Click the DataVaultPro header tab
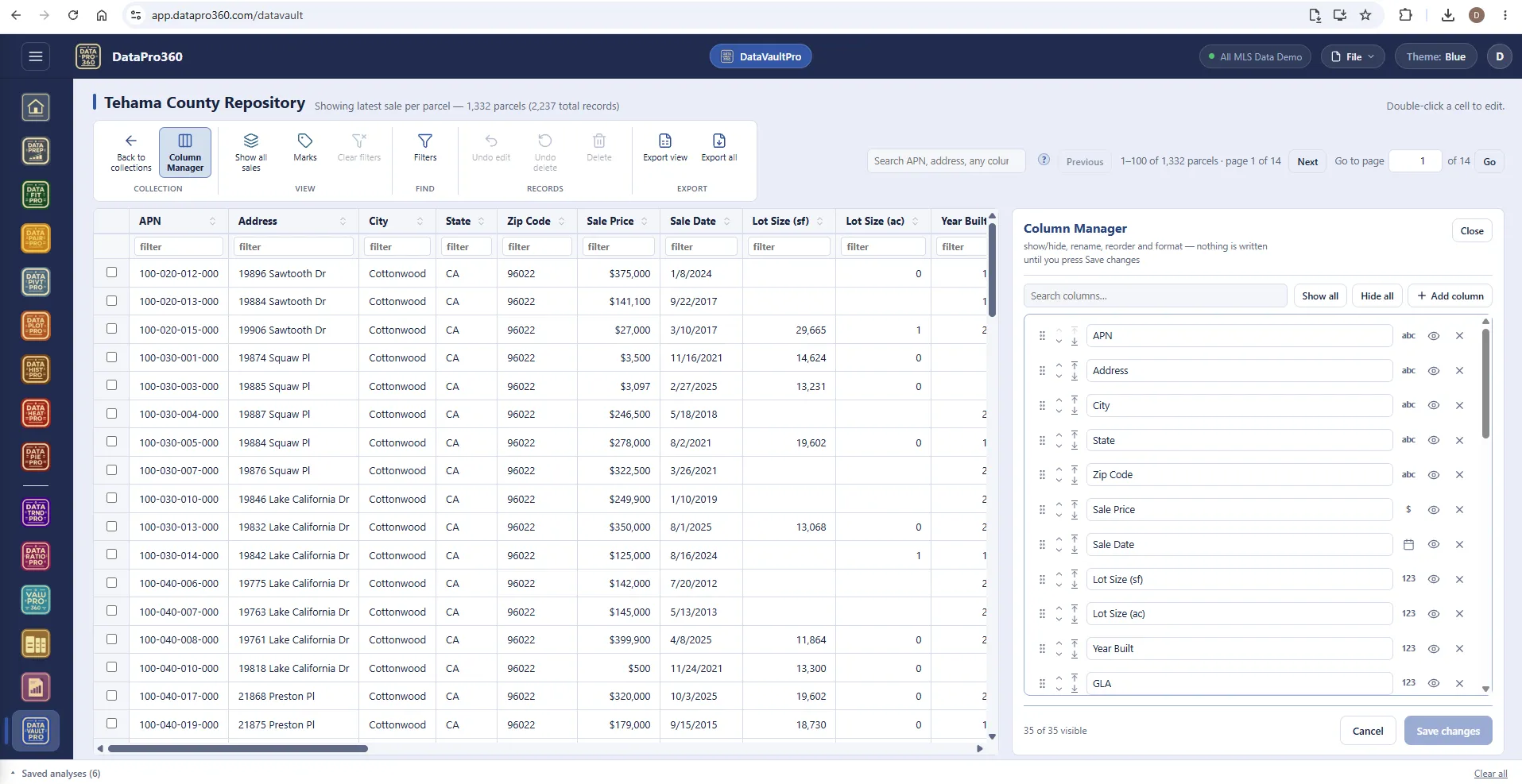This screenshot has width=1522, height=784. (x=761, y=56)
